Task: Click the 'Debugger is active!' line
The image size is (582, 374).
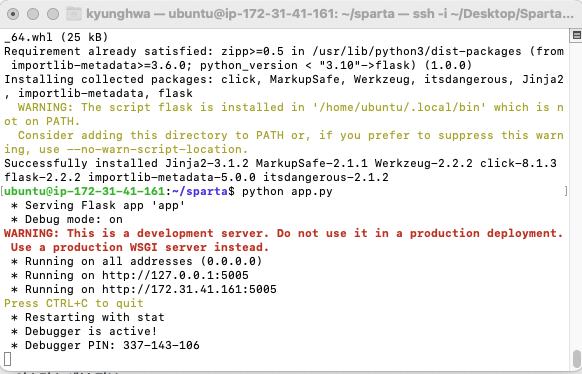Action: [x=84, y=331]
